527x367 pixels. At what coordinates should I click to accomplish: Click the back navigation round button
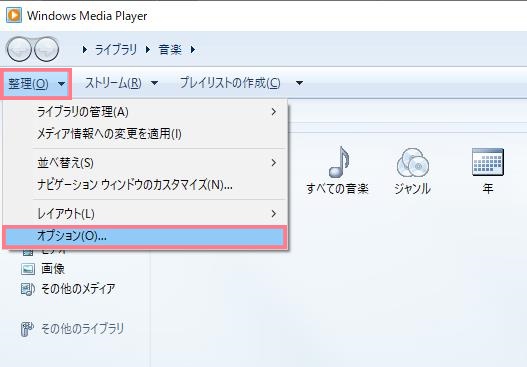pyautogui.click(x=19, y=49)
